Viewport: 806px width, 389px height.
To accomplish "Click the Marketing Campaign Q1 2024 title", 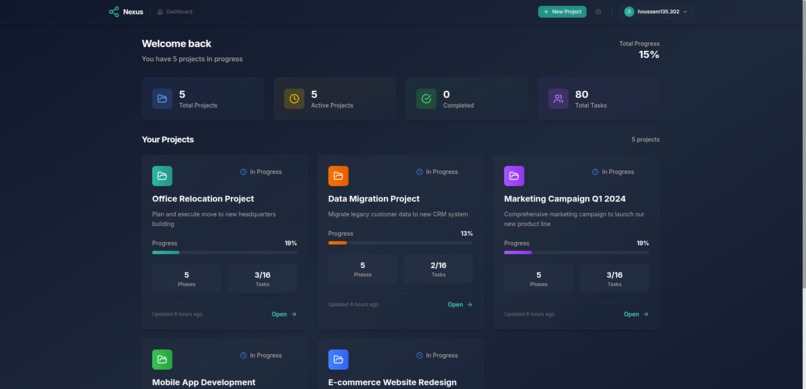I will pyautogui.click(x=565, y=199).
